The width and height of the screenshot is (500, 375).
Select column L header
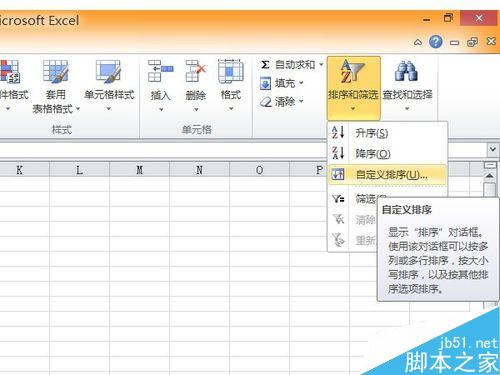79,170
